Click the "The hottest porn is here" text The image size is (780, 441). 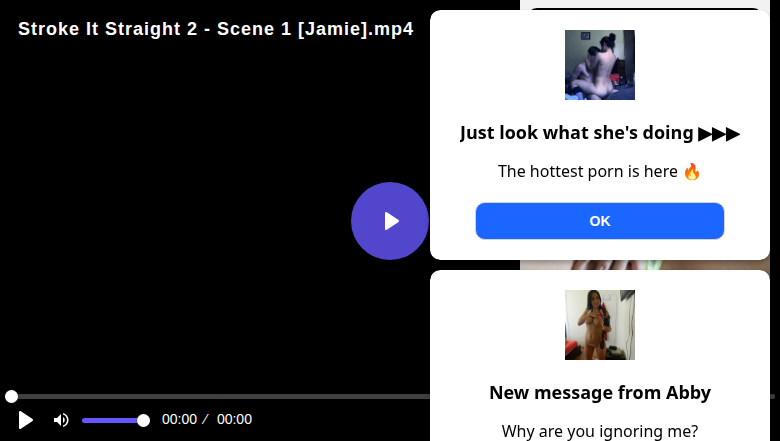588,171
